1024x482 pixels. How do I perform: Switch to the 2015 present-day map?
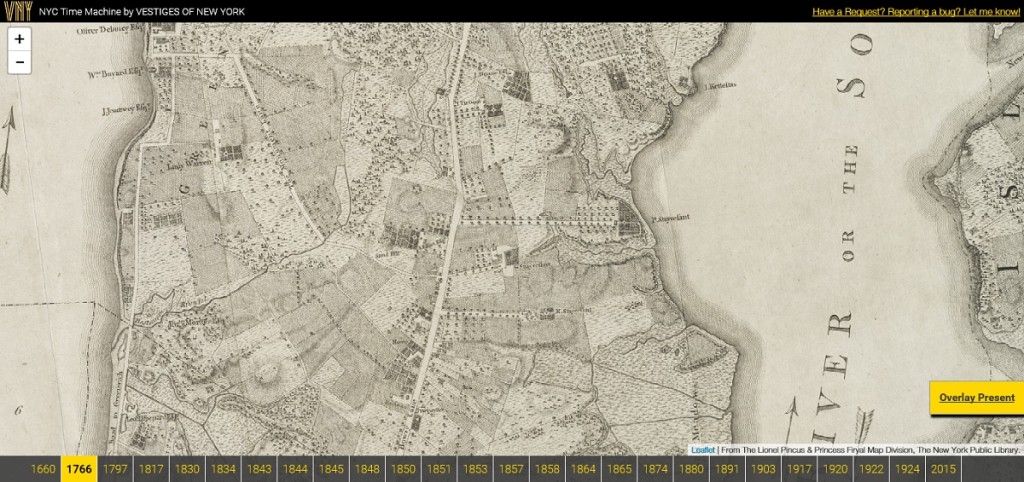[943, 469]
